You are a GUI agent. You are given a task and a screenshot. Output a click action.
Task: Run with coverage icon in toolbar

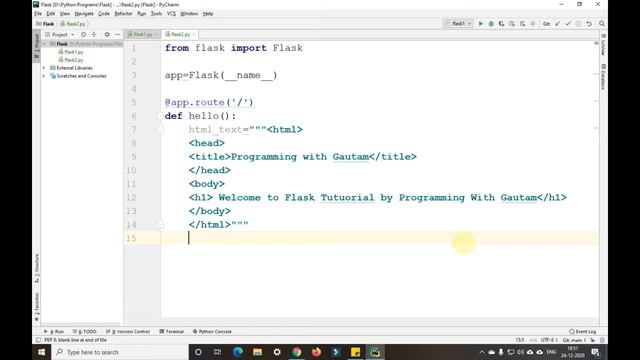(x=501, y=24)
